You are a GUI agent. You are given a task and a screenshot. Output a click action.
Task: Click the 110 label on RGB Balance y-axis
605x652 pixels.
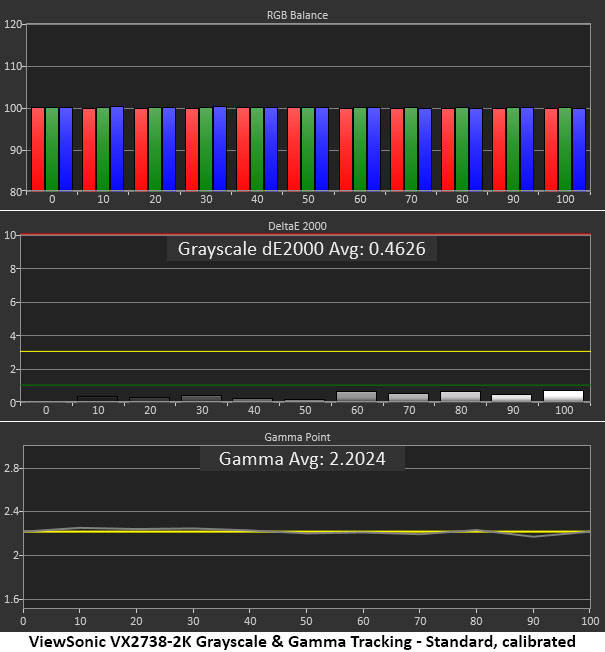[12, 66]
